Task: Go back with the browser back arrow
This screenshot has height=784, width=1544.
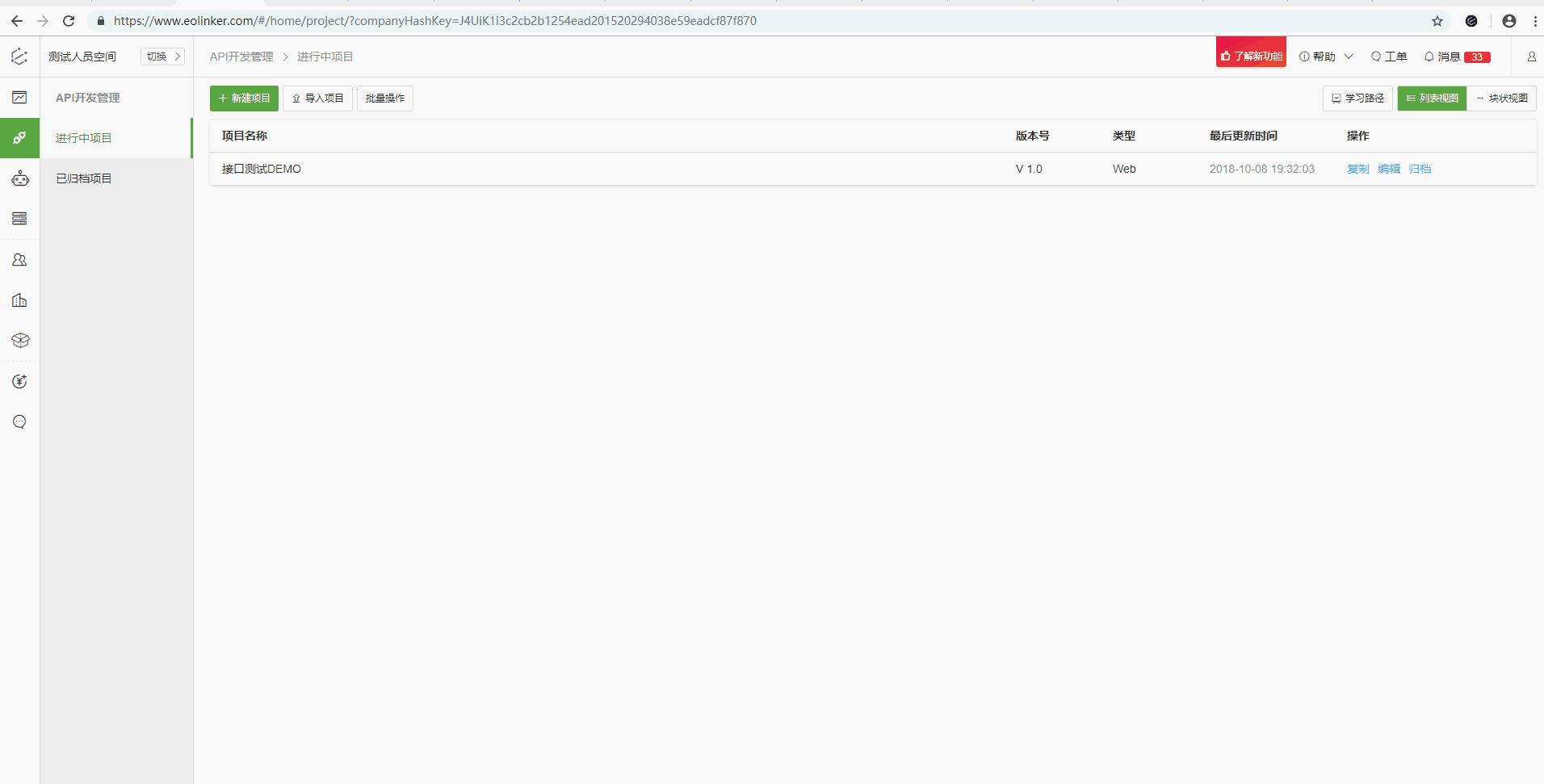Action: [17, 21]
